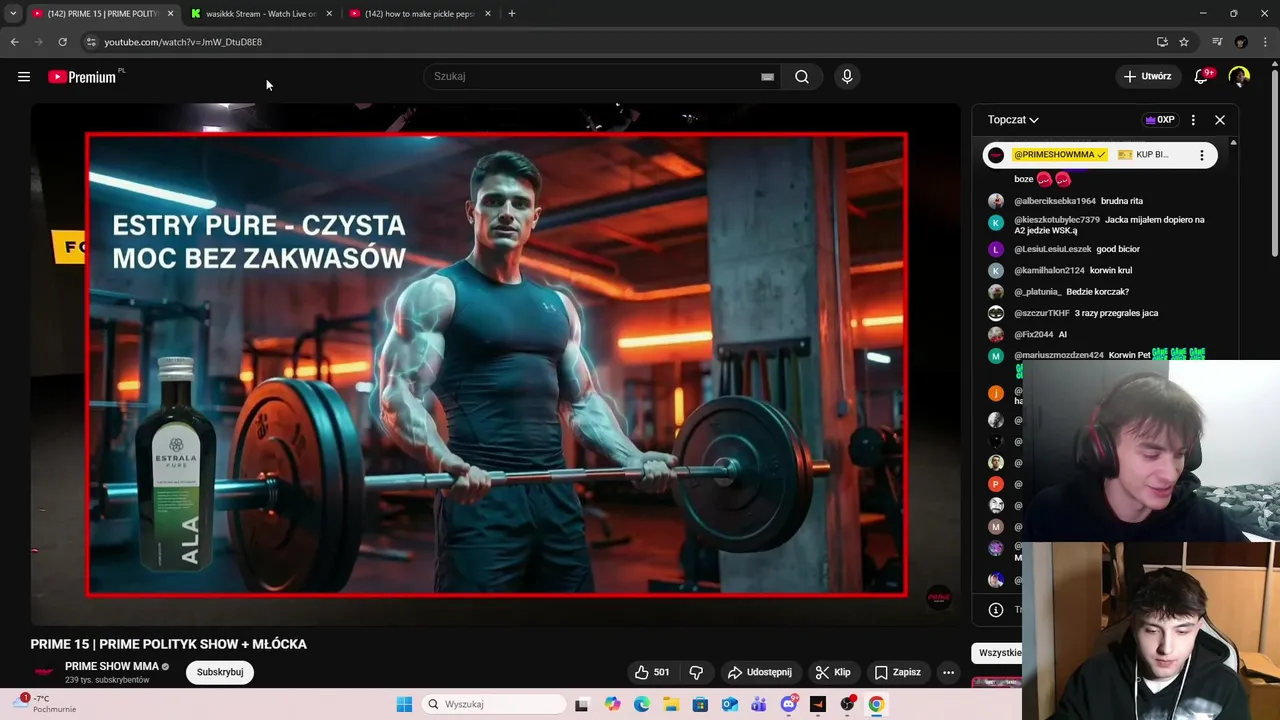
Task: Open PRIME SHOW MMA channel avatar
Action: [44, 672]
